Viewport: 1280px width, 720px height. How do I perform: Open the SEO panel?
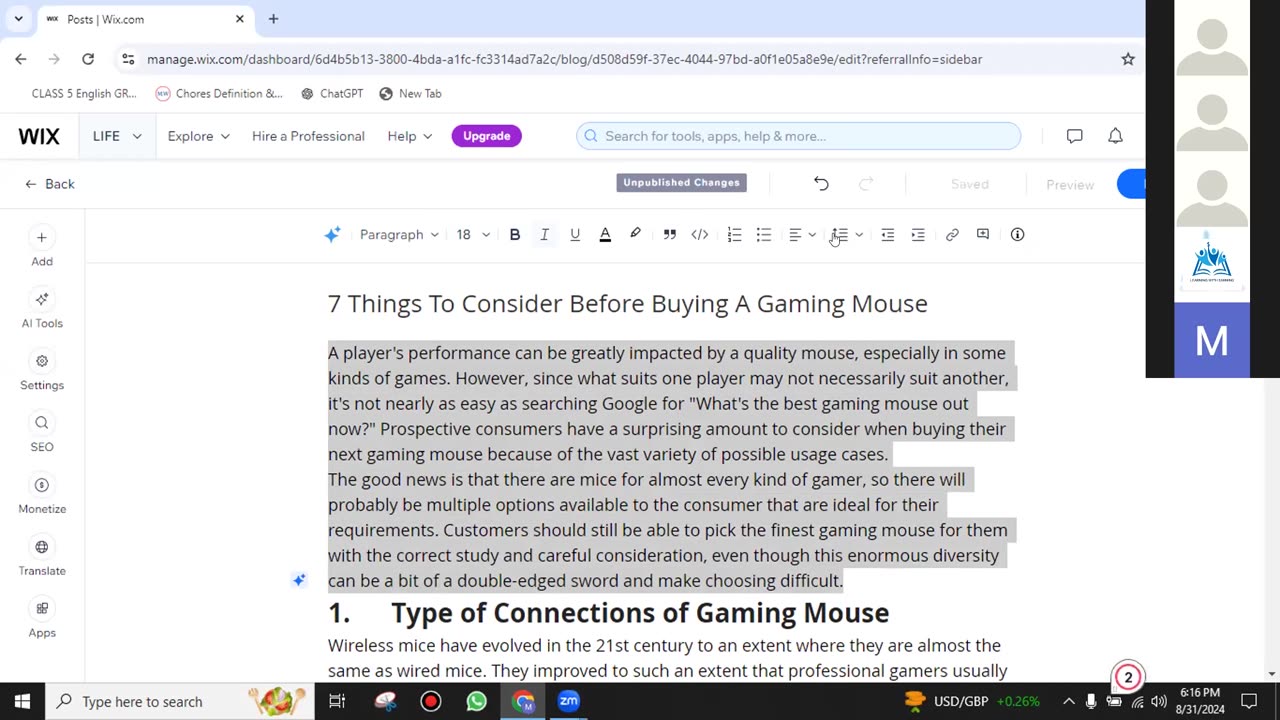pos(42,434)
